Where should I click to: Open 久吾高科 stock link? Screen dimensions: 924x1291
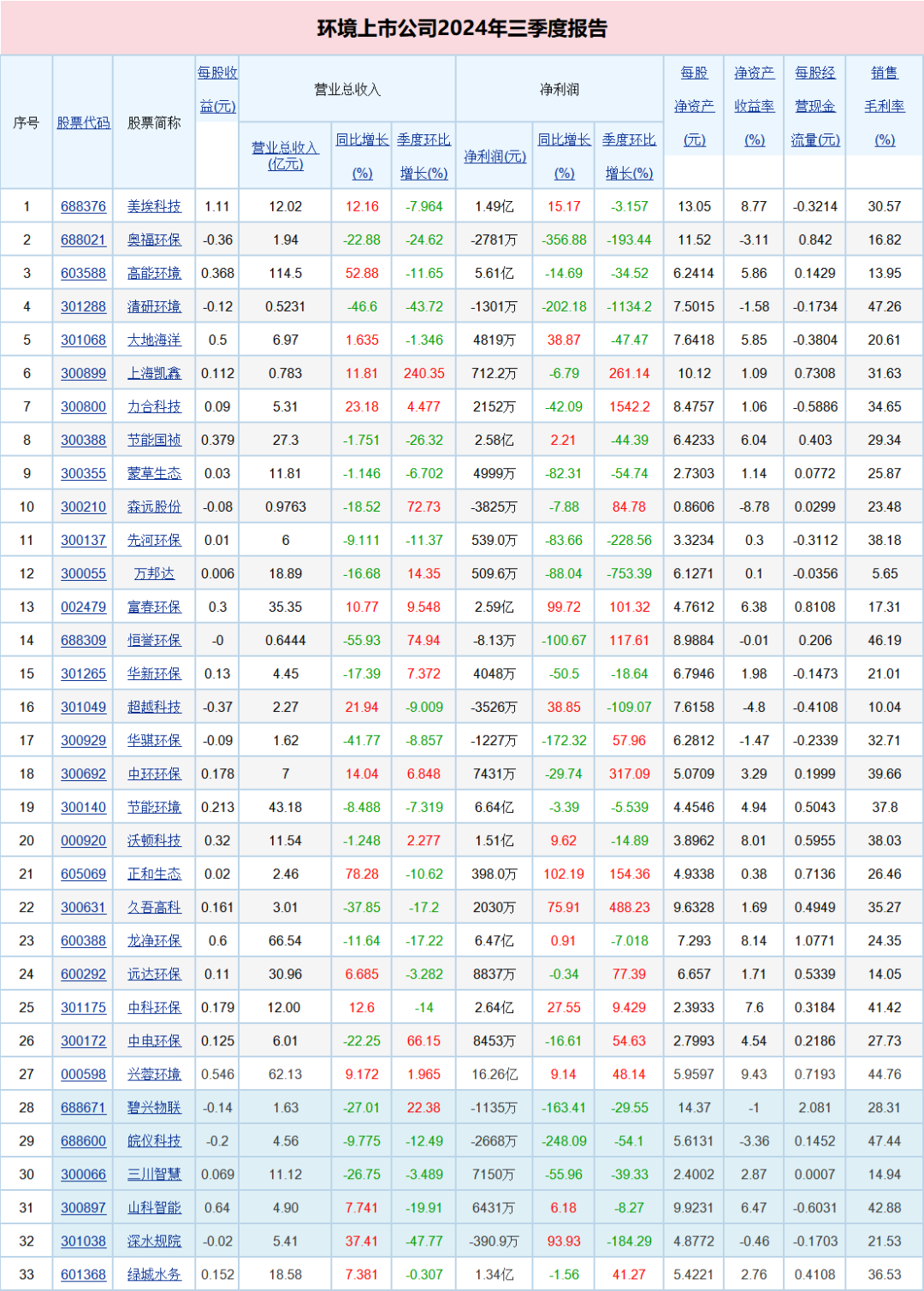coord(154,907)
